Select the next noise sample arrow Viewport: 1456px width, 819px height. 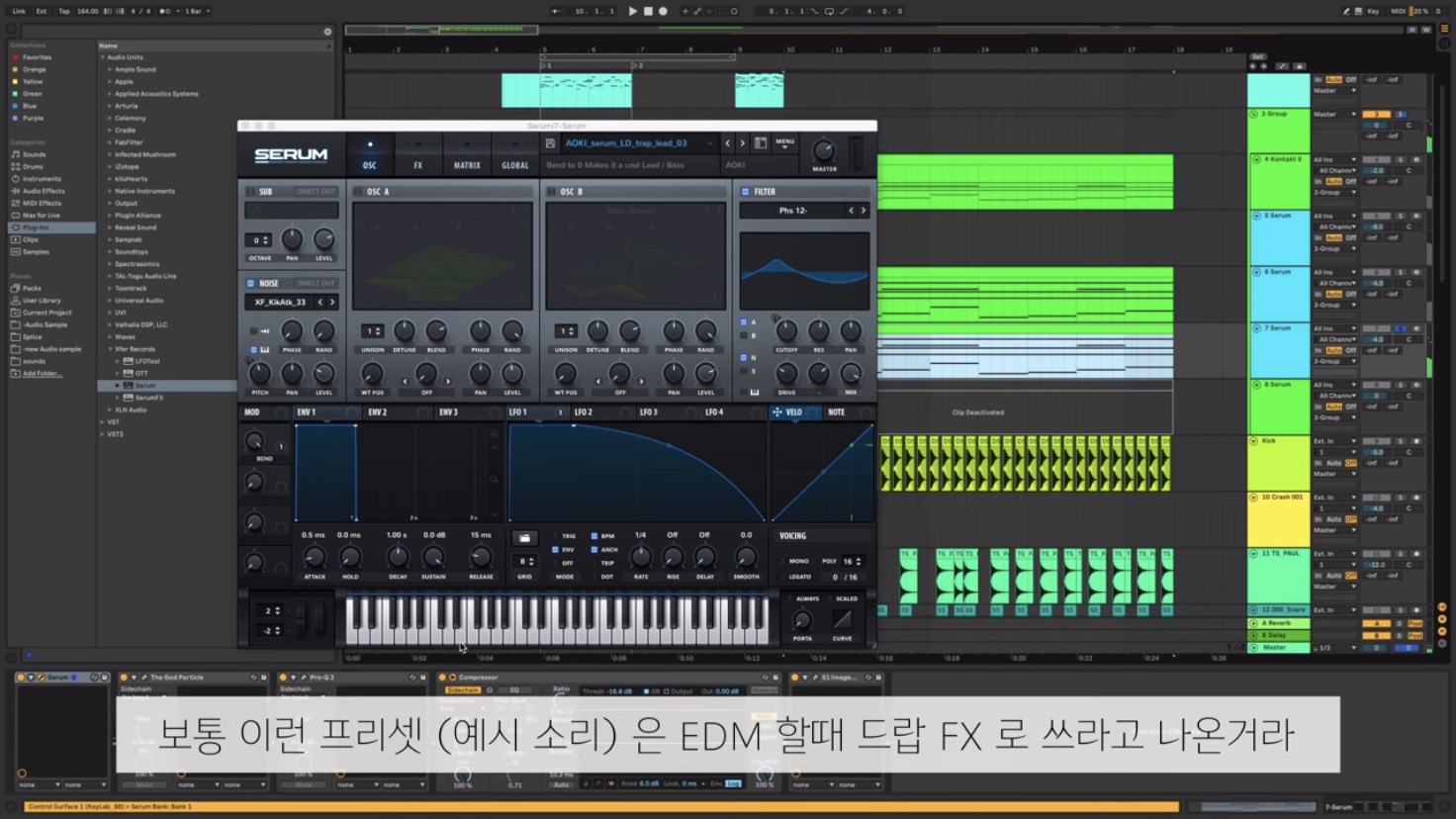tap(332, 303)
